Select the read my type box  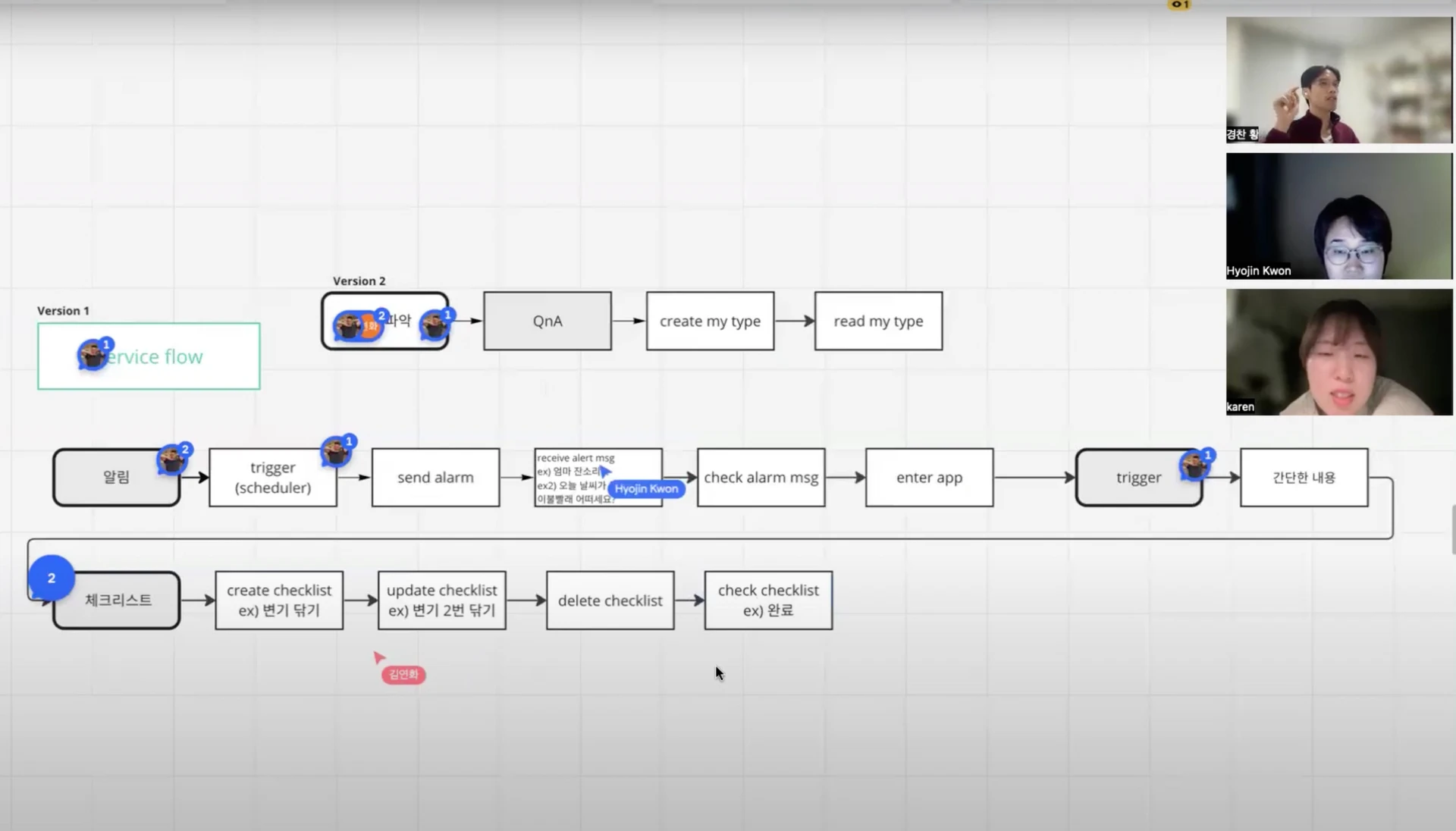(x=878, y=321)
